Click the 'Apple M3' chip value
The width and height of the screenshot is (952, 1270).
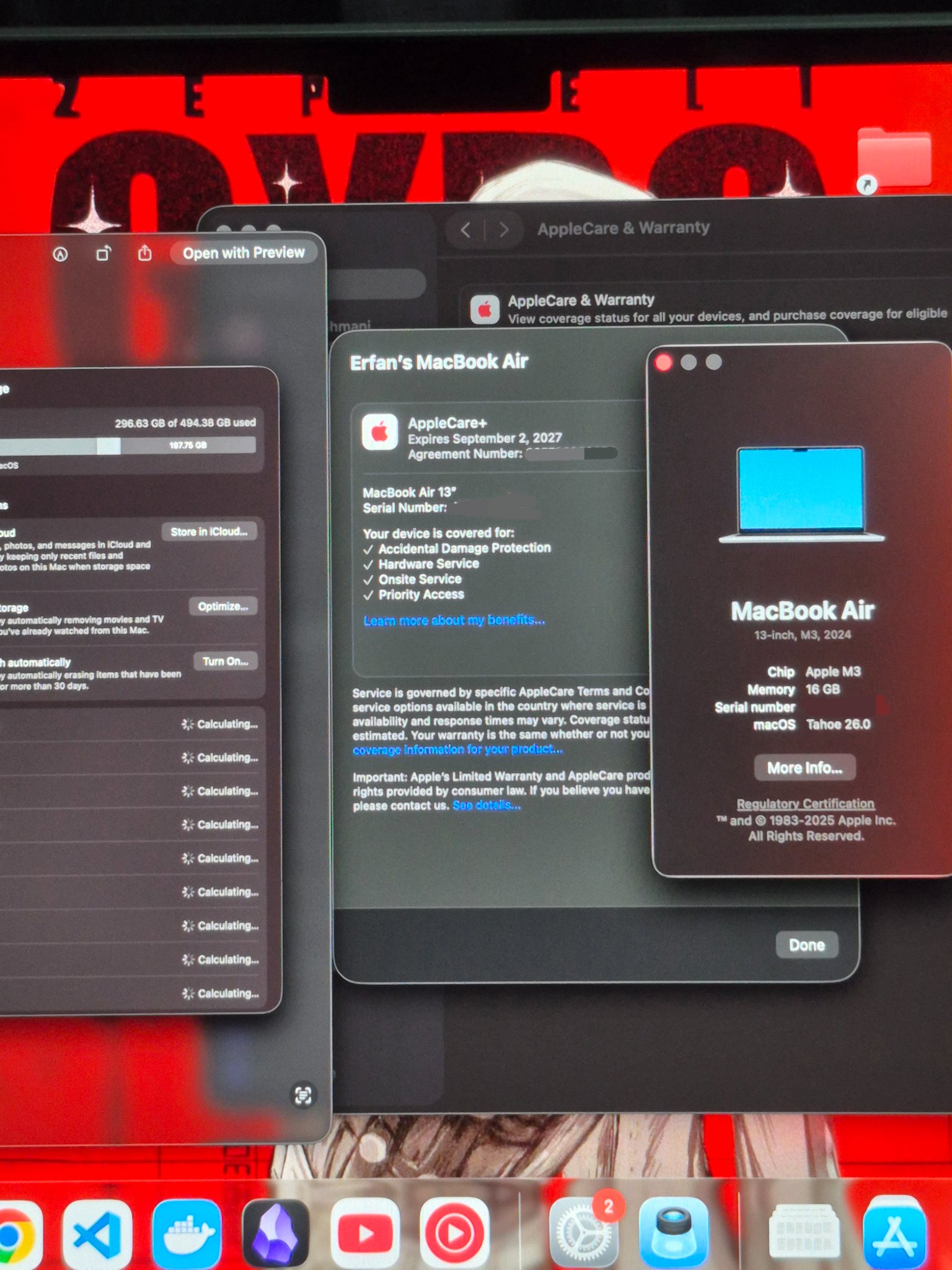click(x=833, y=672)
